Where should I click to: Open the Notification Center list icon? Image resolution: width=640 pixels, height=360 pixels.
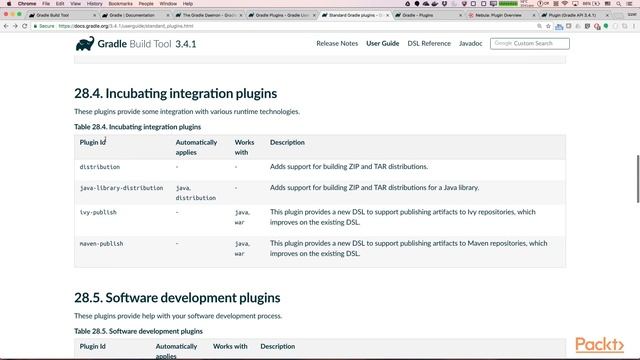pyautogui.click(x=630, y=4)
